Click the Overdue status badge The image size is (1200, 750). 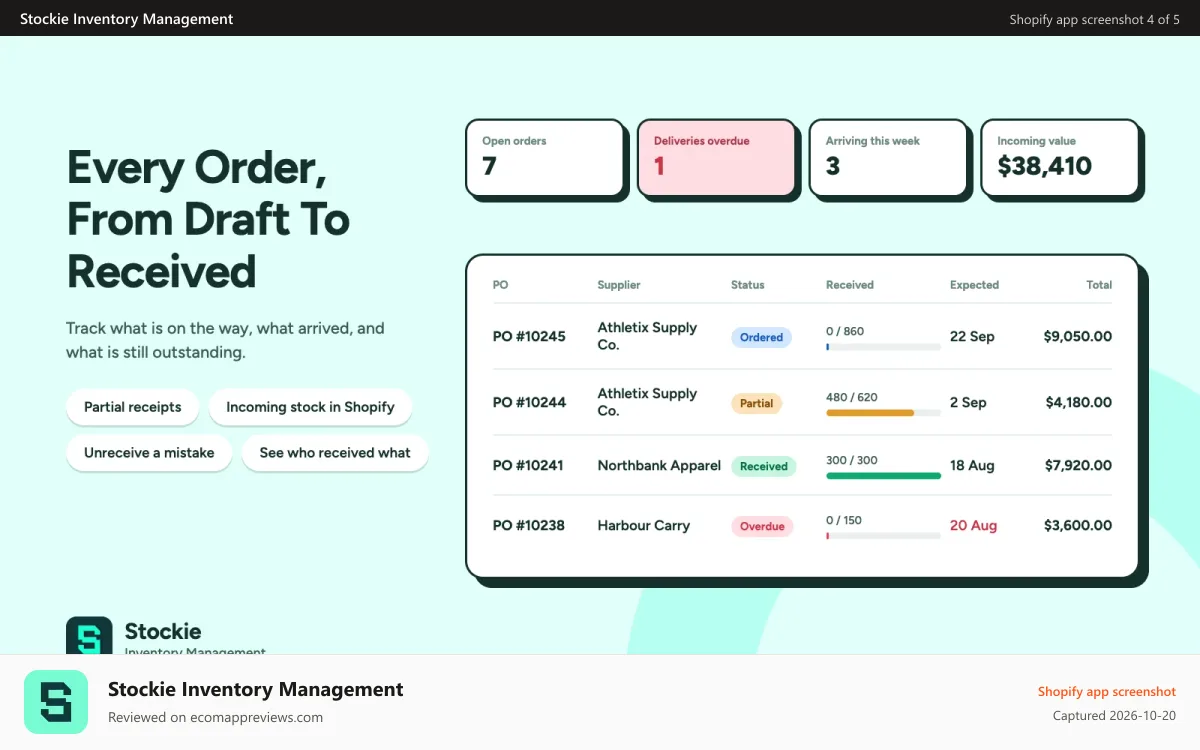click(x=762, y=526)
